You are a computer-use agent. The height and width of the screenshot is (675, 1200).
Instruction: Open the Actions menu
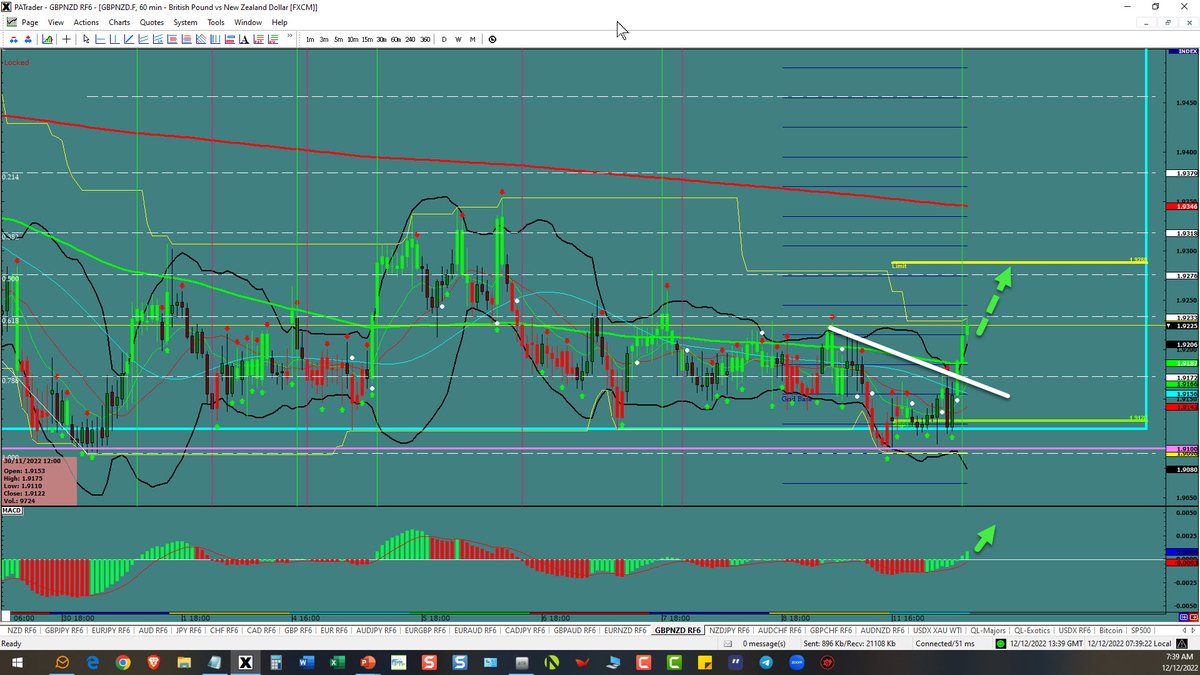(x=86, y=22)
